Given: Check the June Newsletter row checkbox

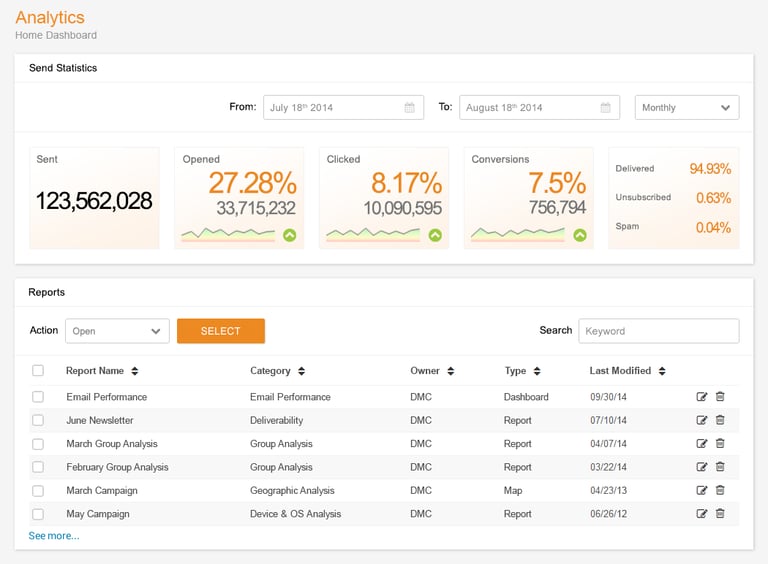Looking at the screenshot, I should pos(38,420).
